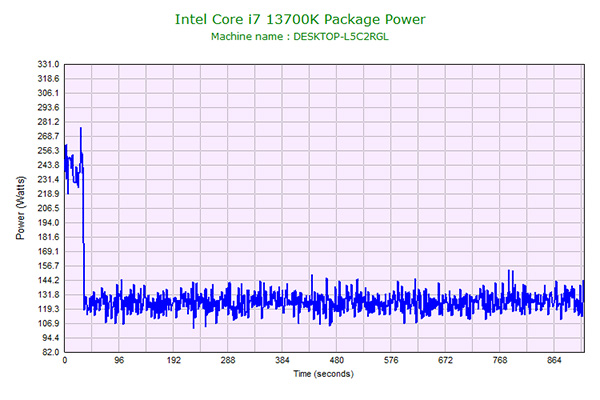Click the 293.6 y-axis value
The height and width of the screenshot is (400, 600).
pos(48,108)
